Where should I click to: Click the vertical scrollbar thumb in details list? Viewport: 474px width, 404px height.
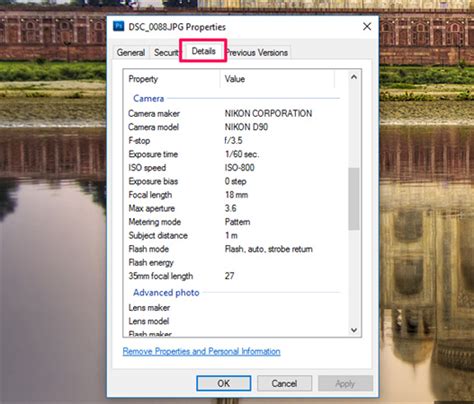click(x=354, y=199)
